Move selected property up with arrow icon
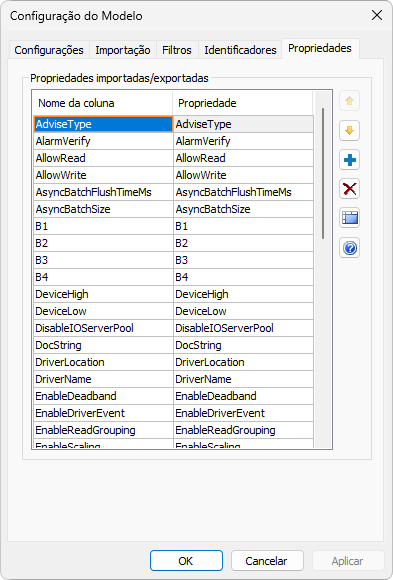Image resolution: width=393 pixels, height=580 pixels. (349, 101)
